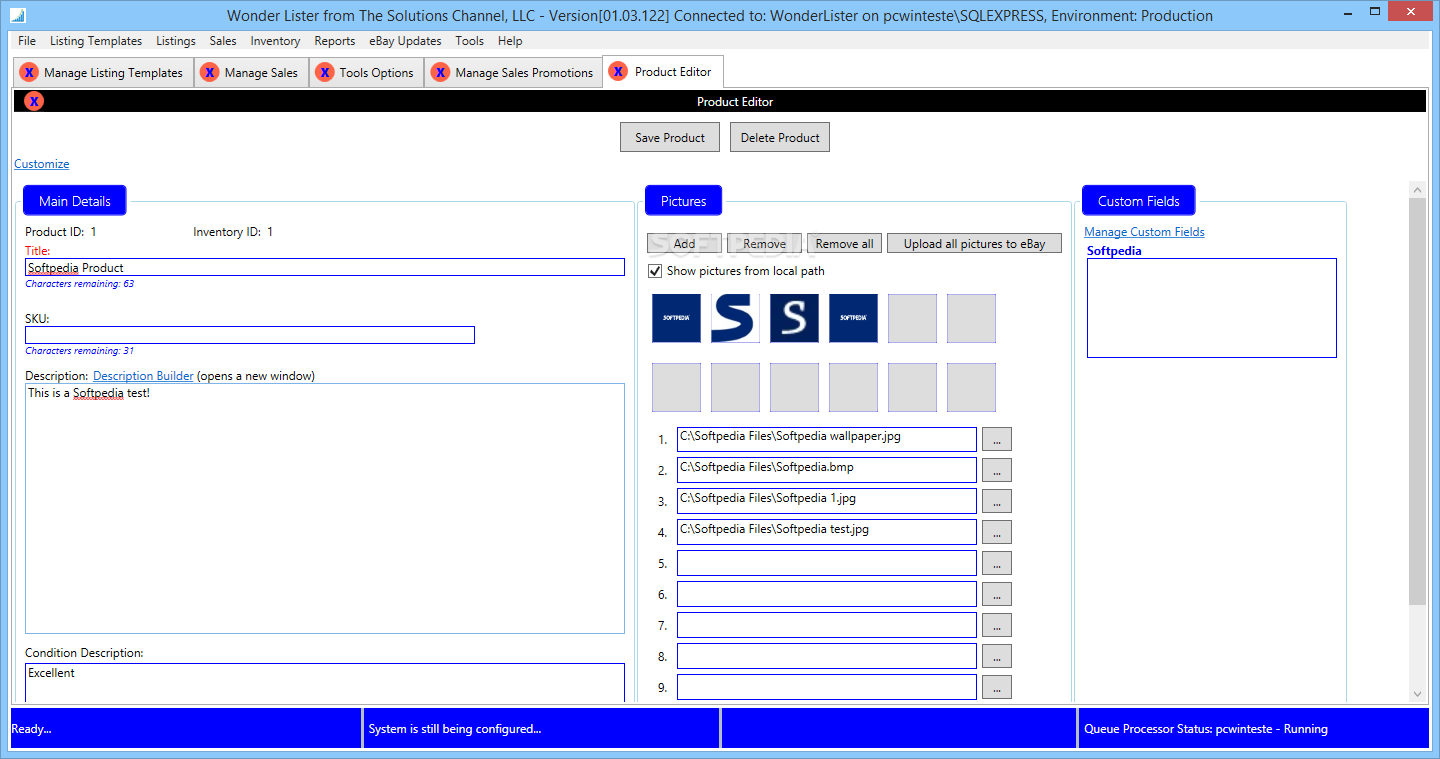Browse for picture 5 with the ... button

pos(997,563)
